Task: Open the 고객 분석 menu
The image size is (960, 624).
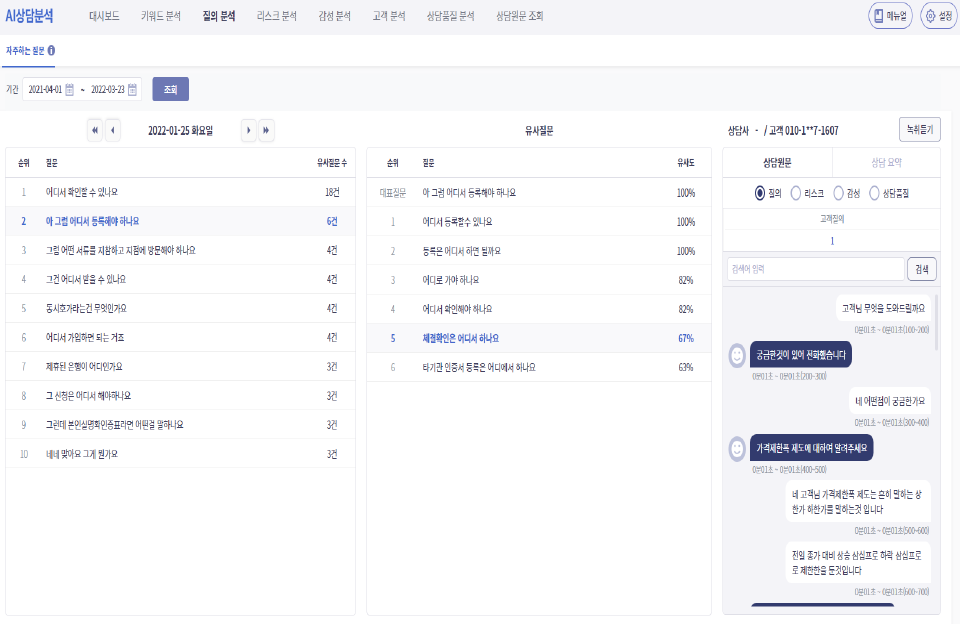Action: pos(389,16)
